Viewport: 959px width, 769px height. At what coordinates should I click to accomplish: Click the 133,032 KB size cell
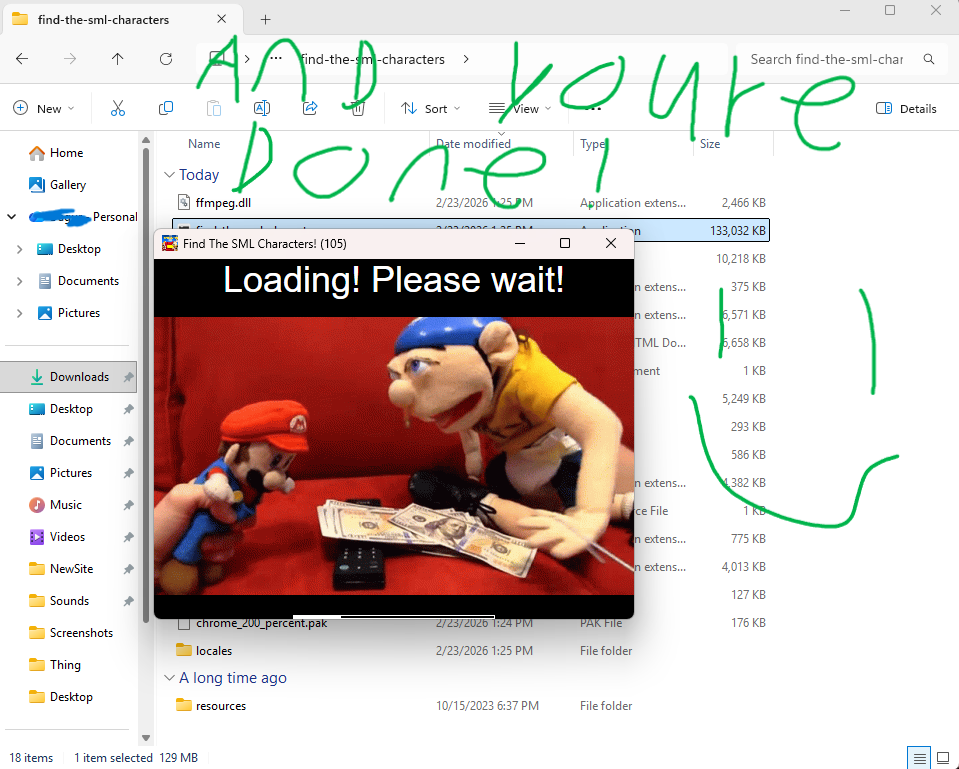pos(737,231)
